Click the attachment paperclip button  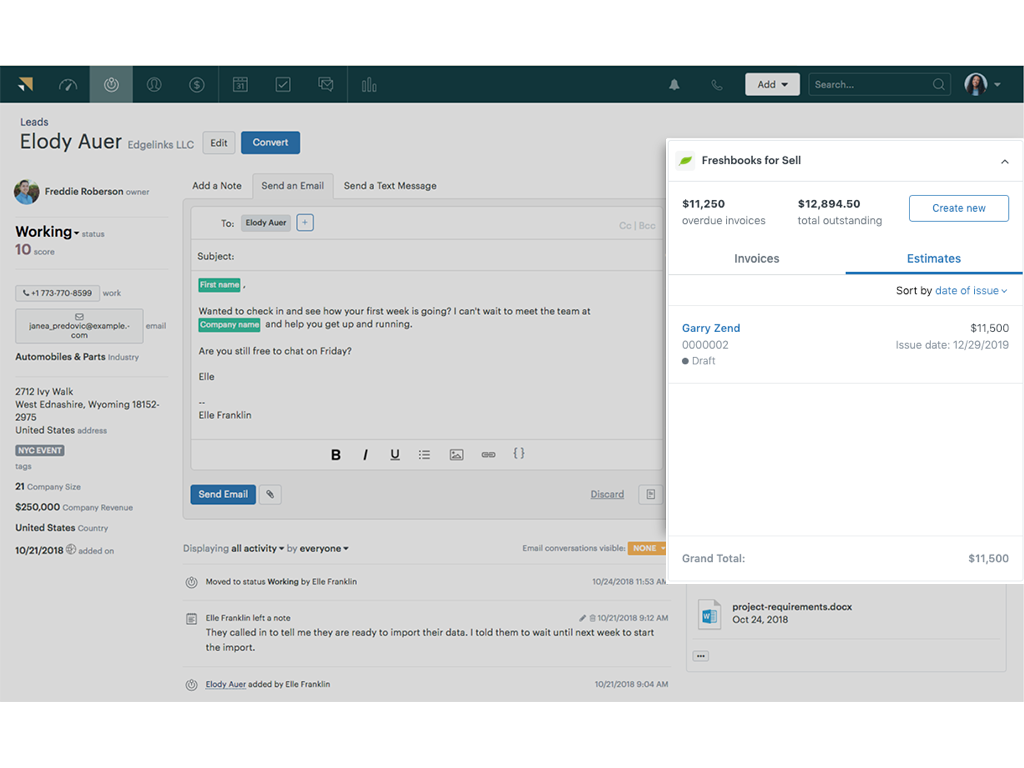tap(270, 494)
